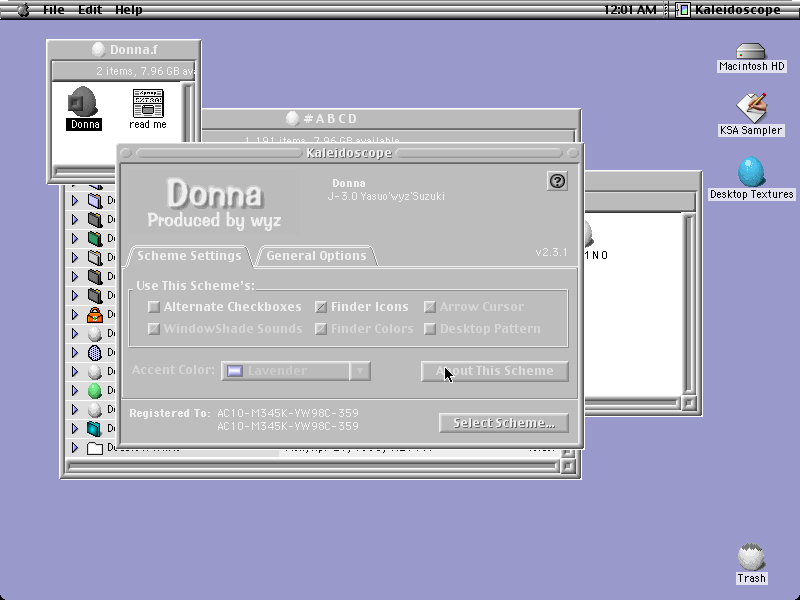Select the teal folder icon in list

click(x=95, y=429)
